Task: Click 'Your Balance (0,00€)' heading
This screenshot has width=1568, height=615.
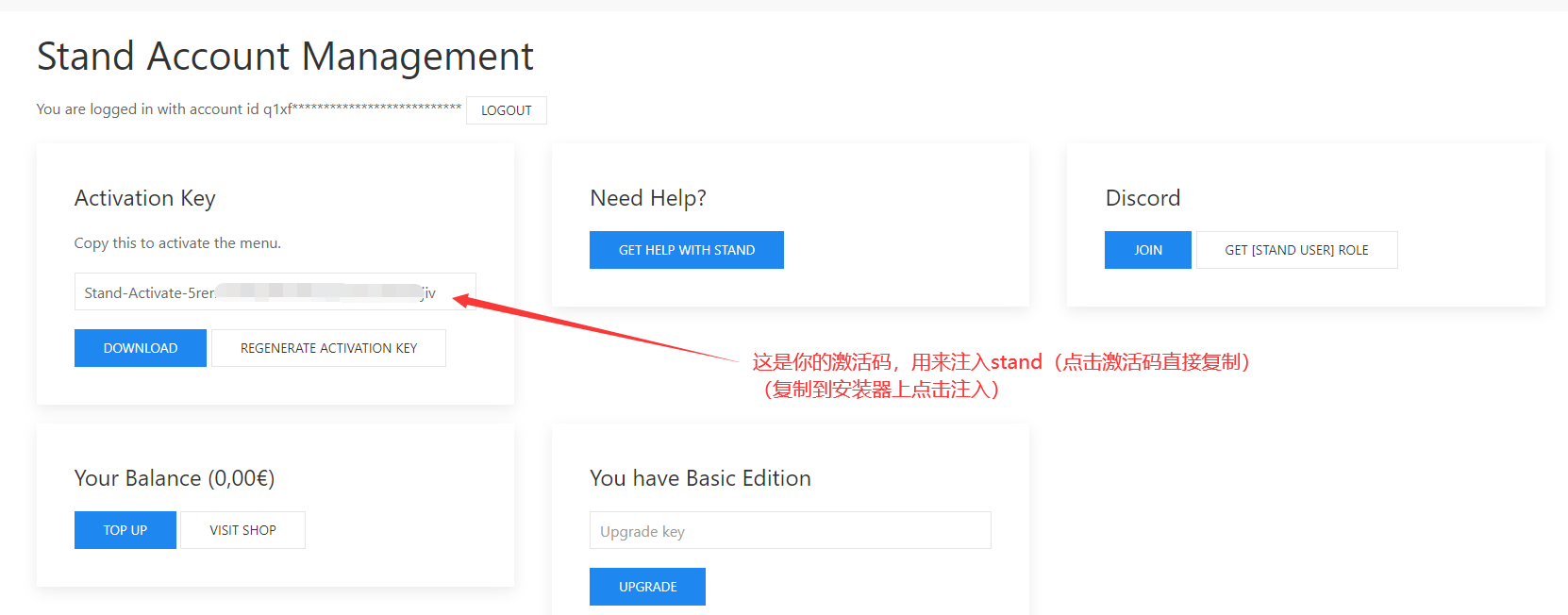Action: (175, 478)
